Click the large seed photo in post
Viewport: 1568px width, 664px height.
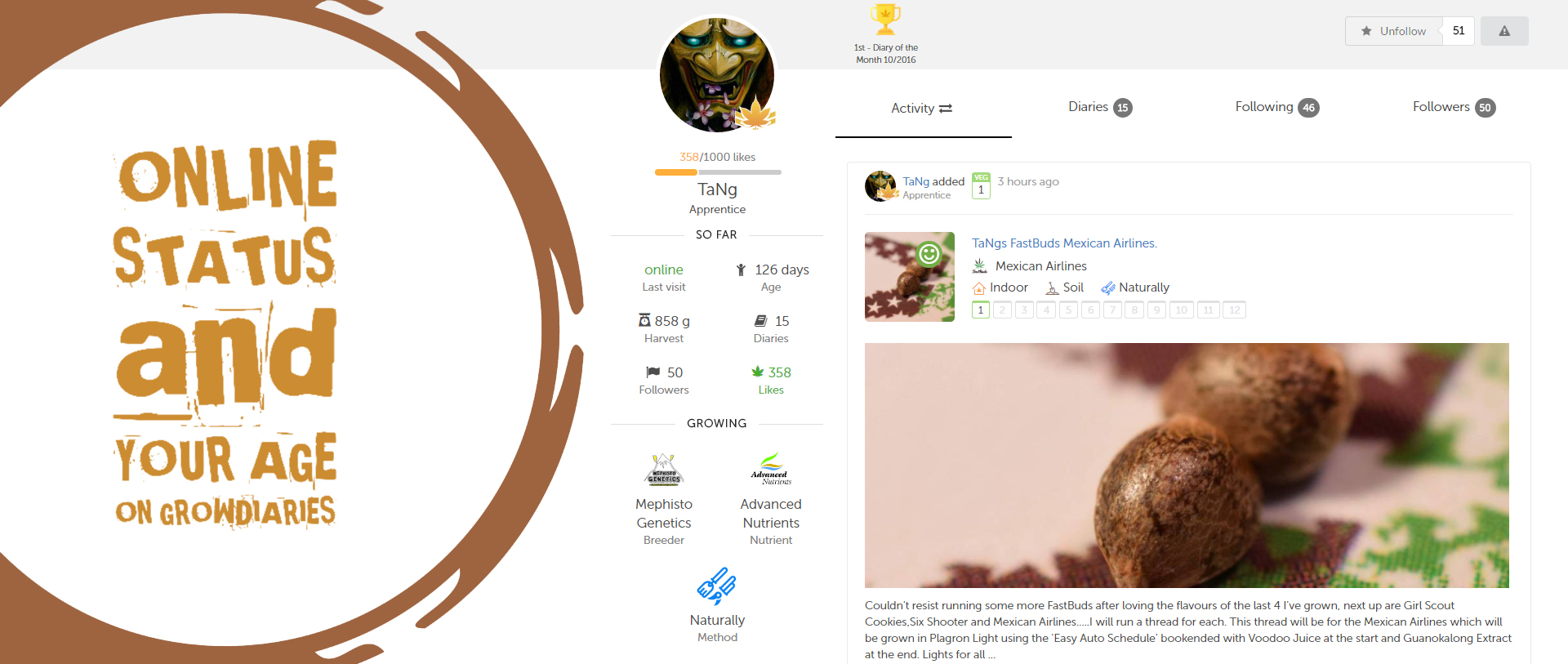[1187, 466]
